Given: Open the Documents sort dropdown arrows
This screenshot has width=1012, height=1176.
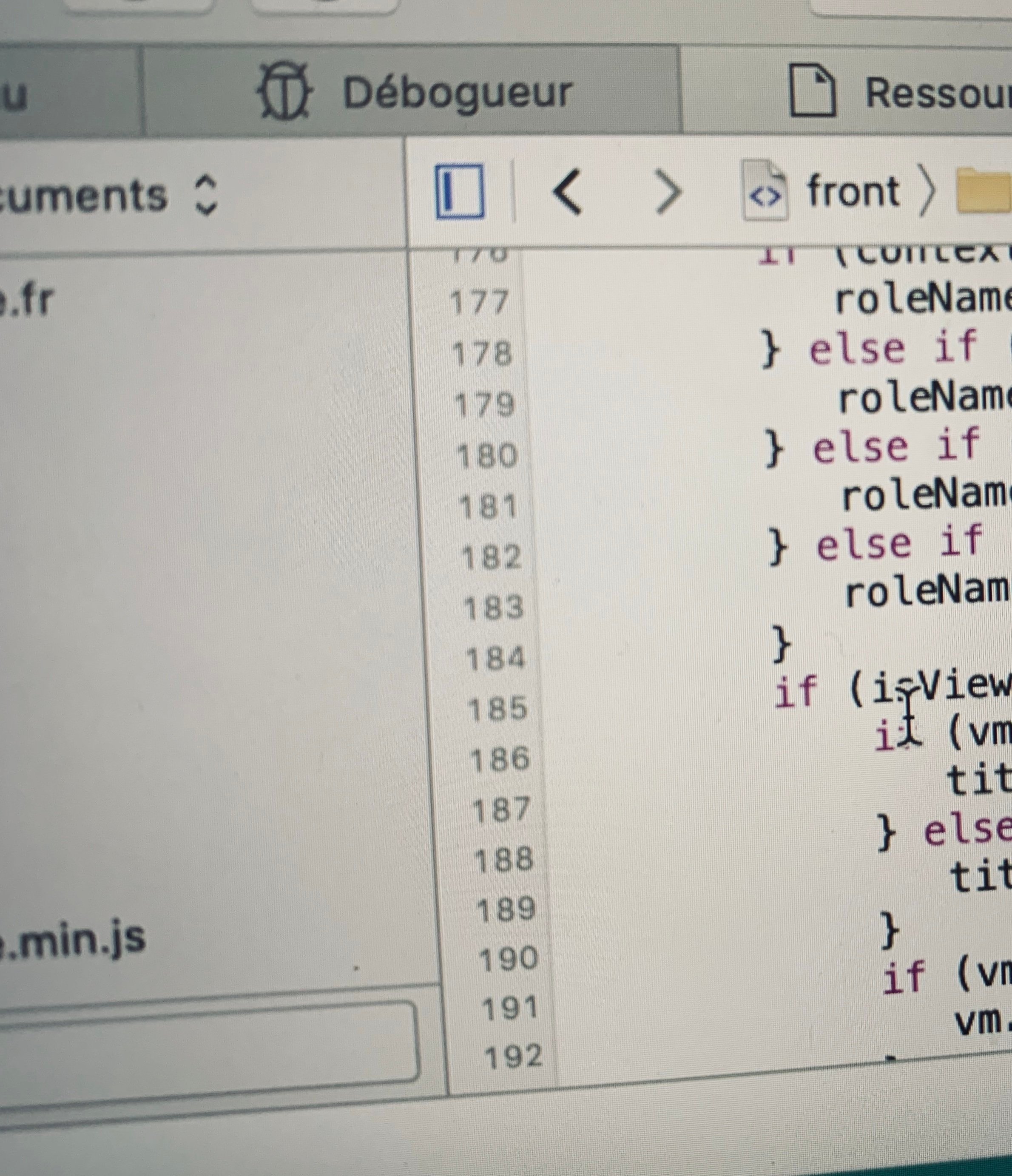Looking at the screenshot, I should (x=205, y=195).
